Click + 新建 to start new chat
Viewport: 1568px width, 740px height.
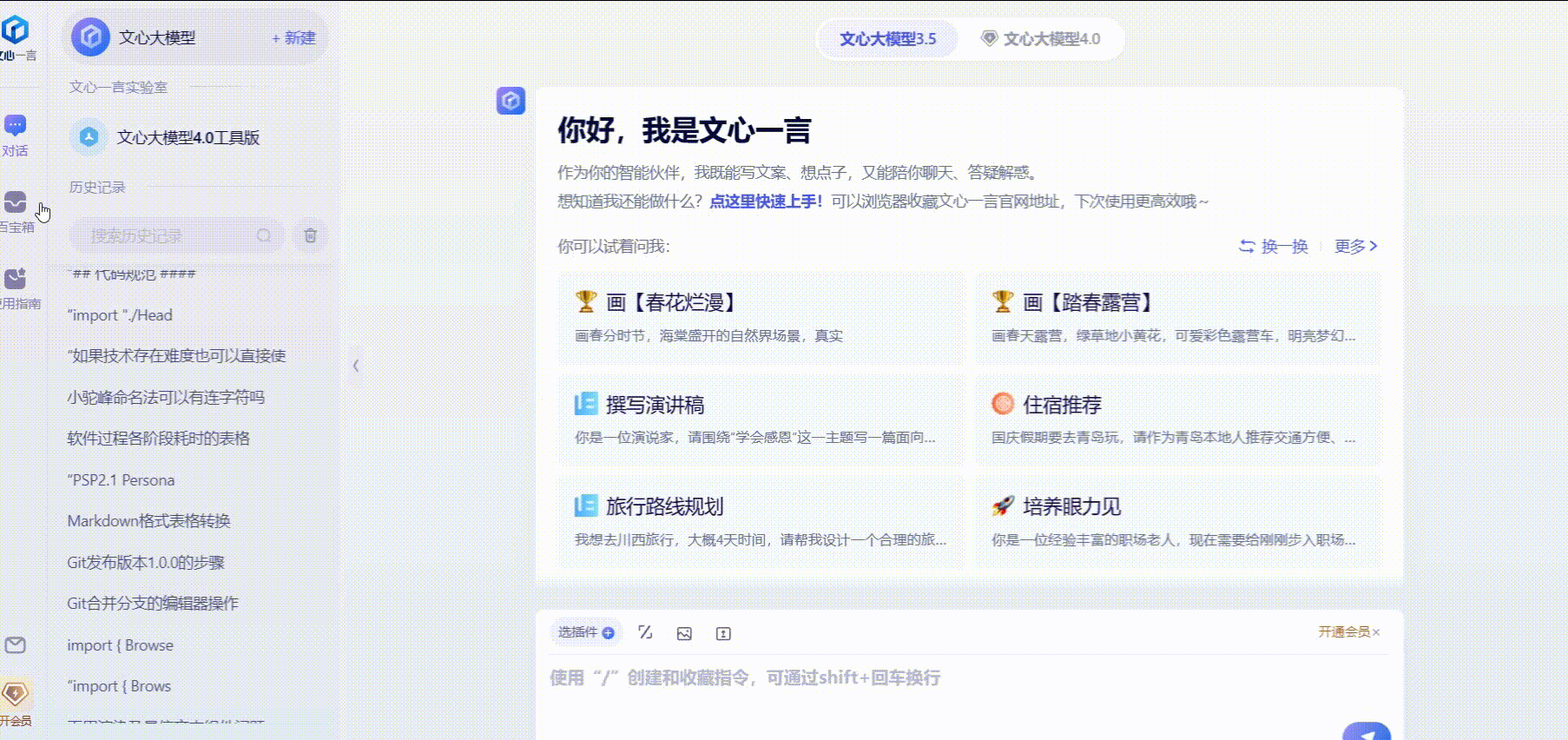click(x=293, y=38)
